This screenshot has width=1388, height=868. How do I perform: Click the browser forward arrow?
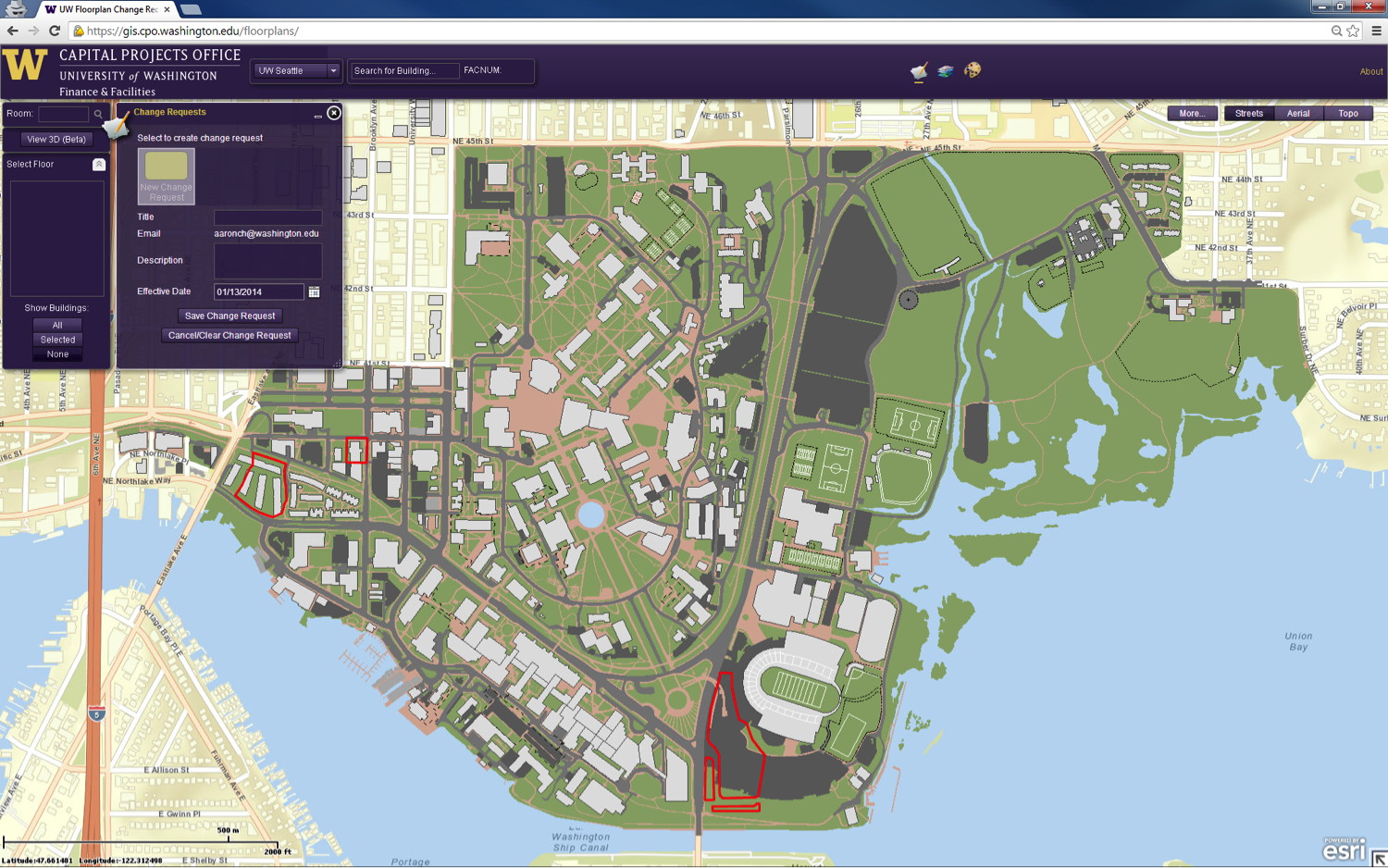[33, 31]
